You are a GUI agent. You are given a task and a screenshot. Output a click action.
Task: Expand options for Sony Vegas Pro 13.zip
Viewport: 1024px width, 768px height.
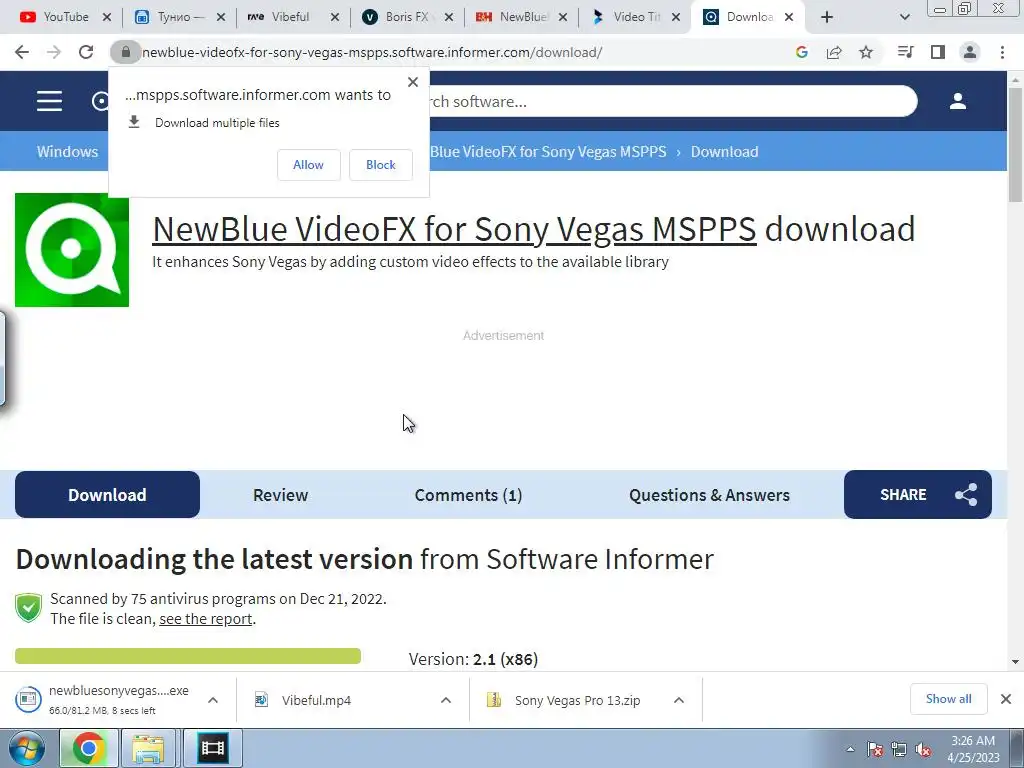[x=679, y=700]
